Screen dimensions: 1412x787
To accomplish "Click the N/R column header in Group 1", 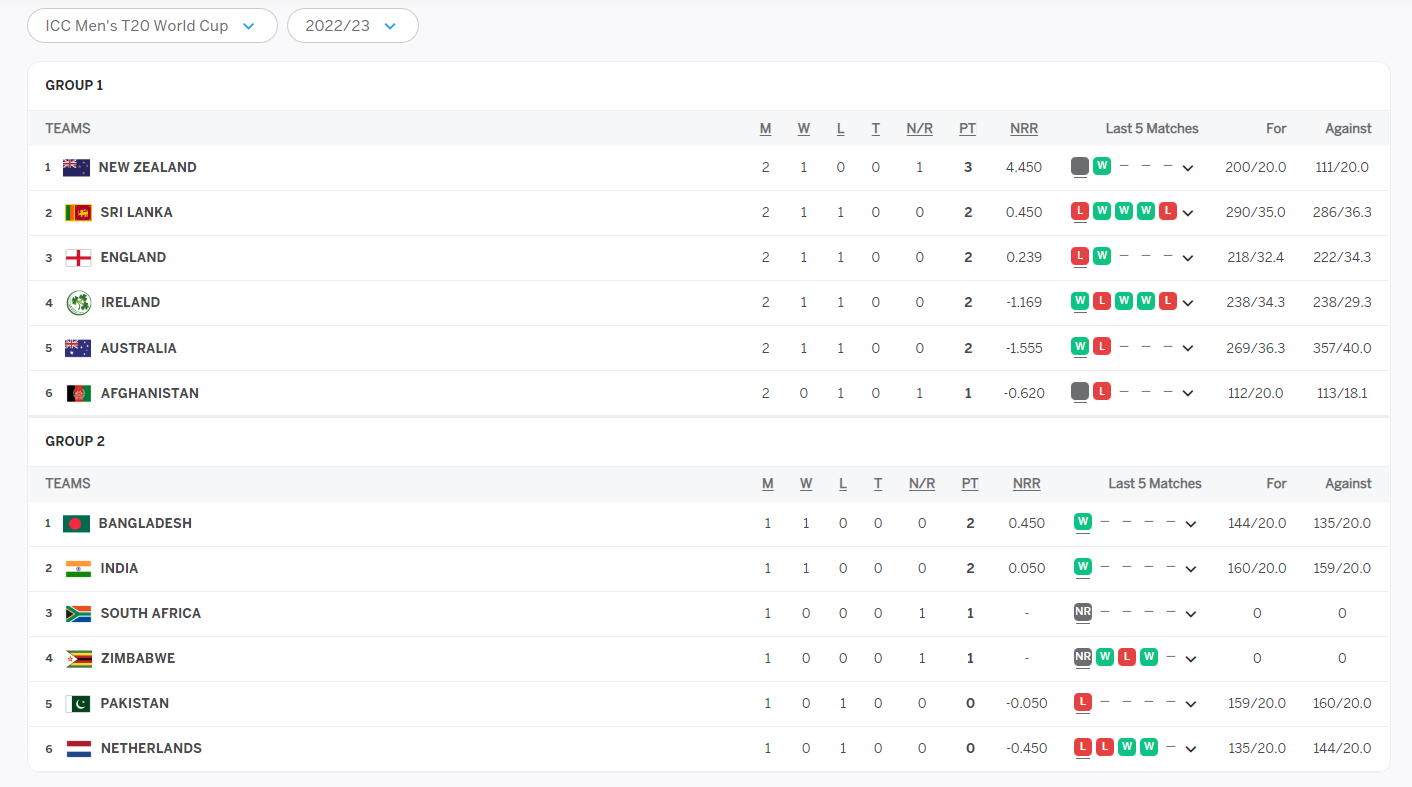I will (919, 129).
